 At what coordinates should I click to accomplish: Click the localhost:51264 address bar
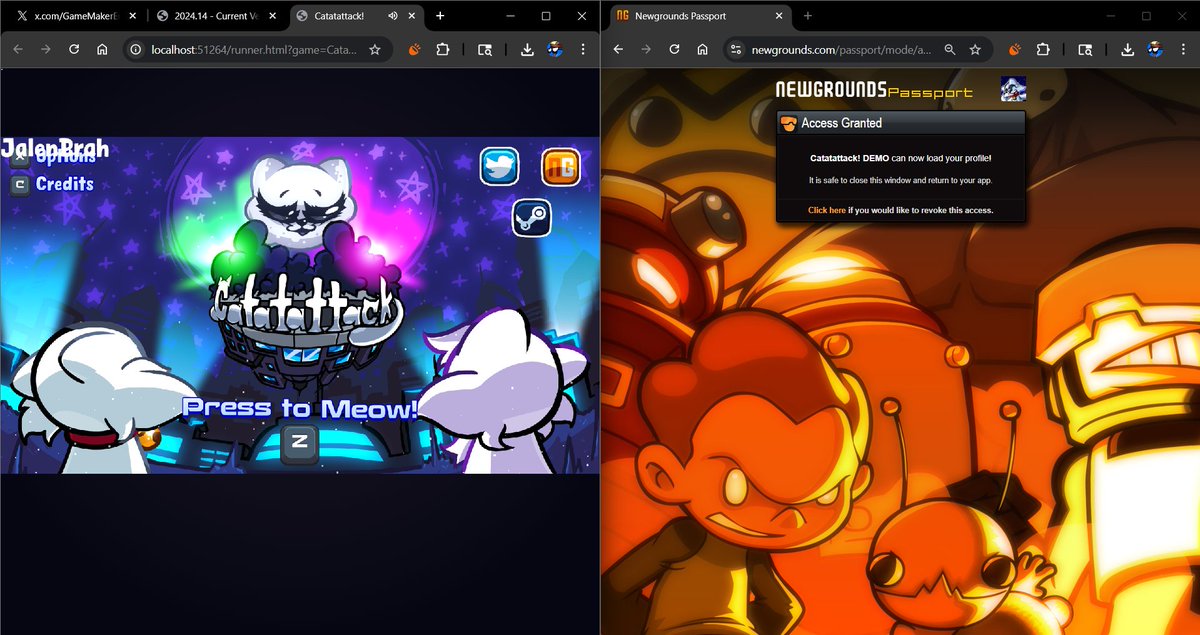pos(258,49)
